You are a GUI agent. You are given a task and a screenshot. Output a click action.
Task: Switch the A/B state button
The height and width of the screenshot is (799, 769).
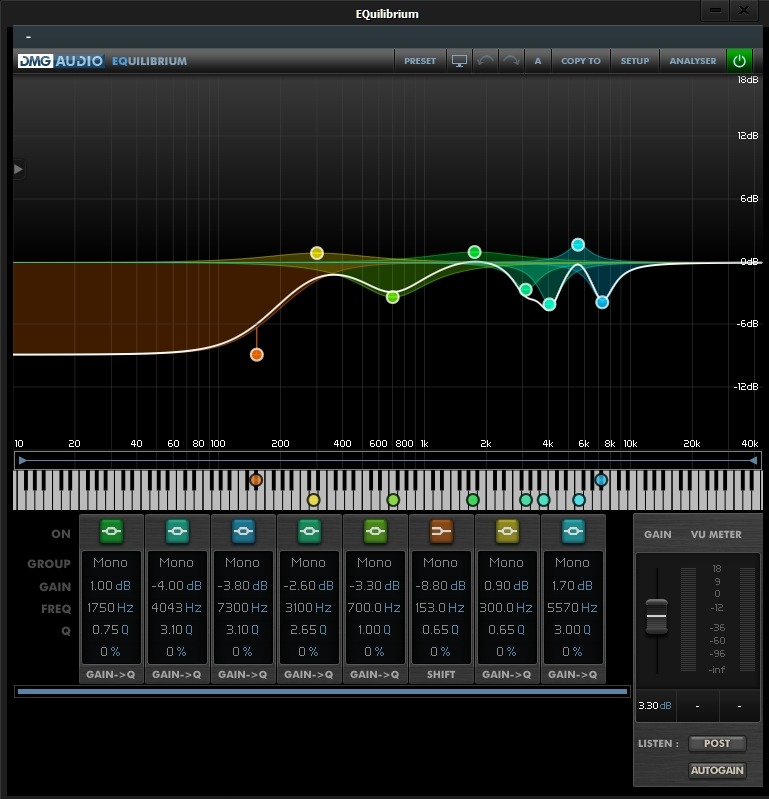point(538,61)
